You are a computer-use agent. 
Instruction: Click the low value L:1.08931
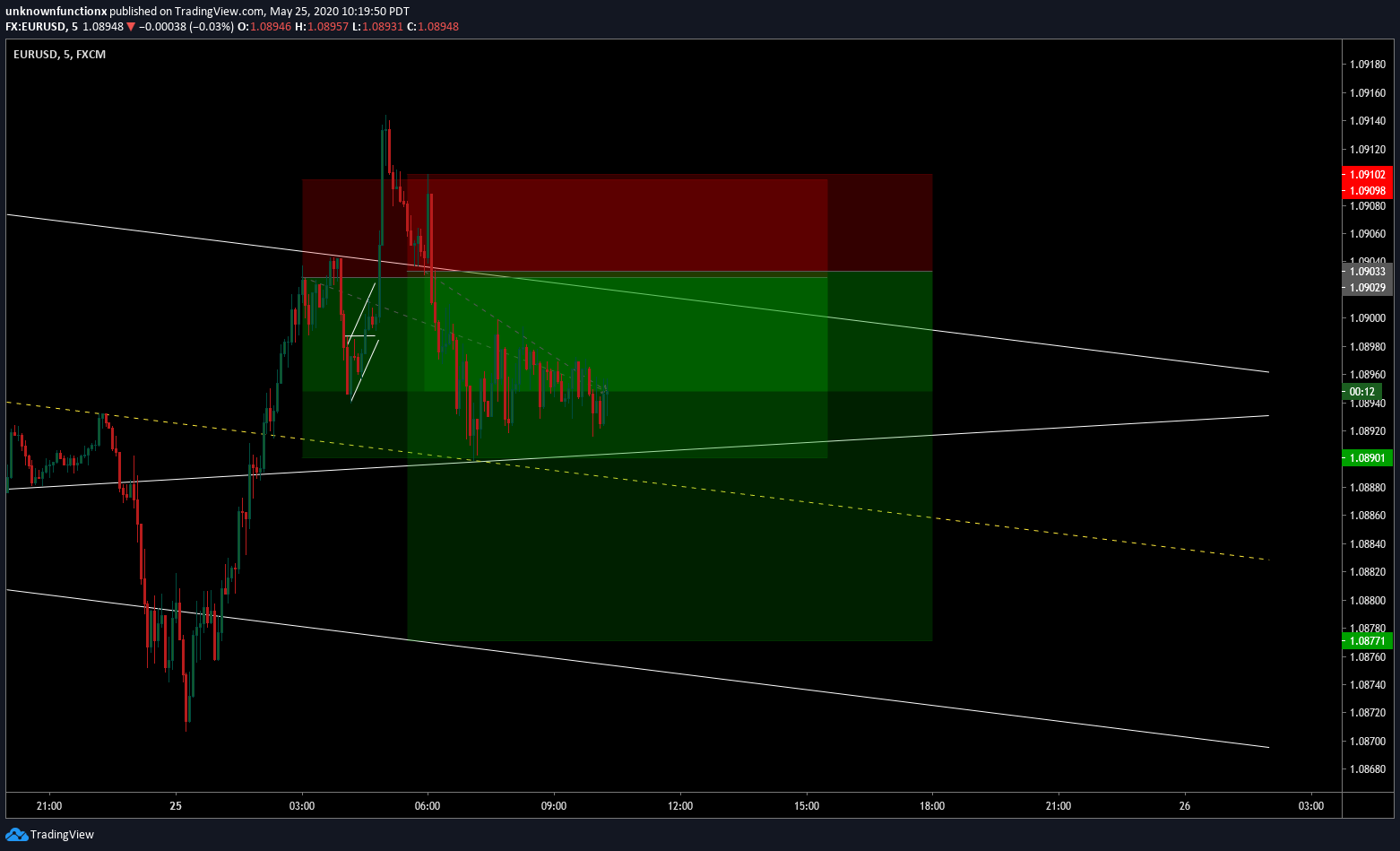(376, 27)
